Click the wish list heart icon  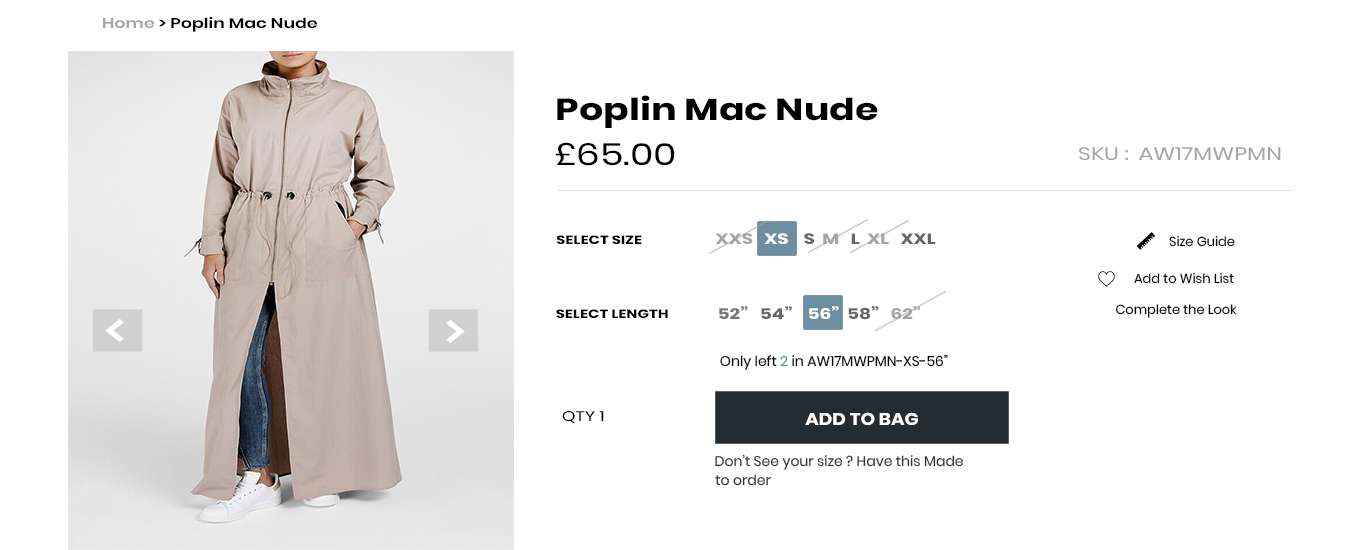1106,279
